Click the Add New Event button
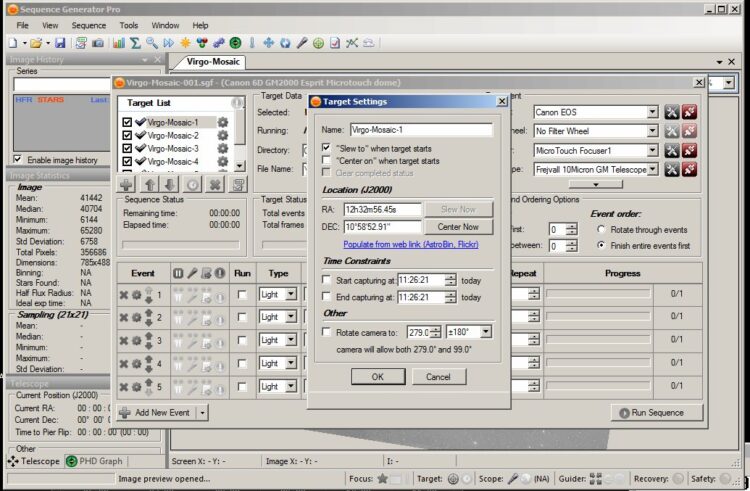Screen dimensions: 750x491 tap(156, 412)
